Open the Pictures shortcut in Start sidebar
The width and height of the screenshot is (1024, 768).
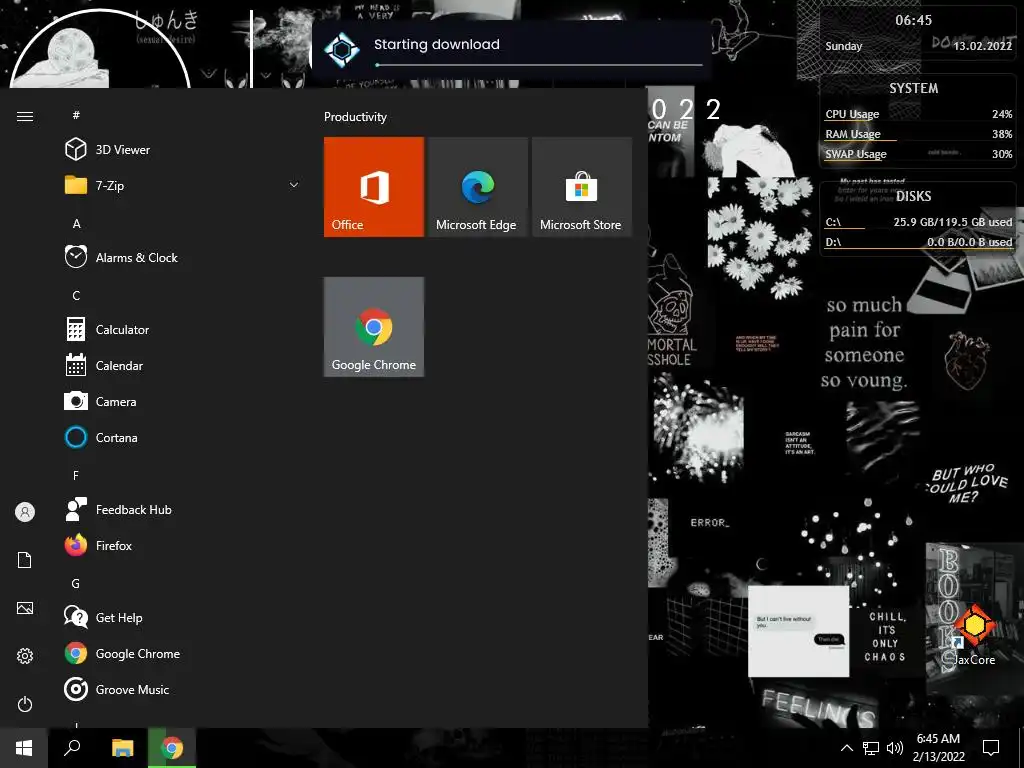coord(25,608)
